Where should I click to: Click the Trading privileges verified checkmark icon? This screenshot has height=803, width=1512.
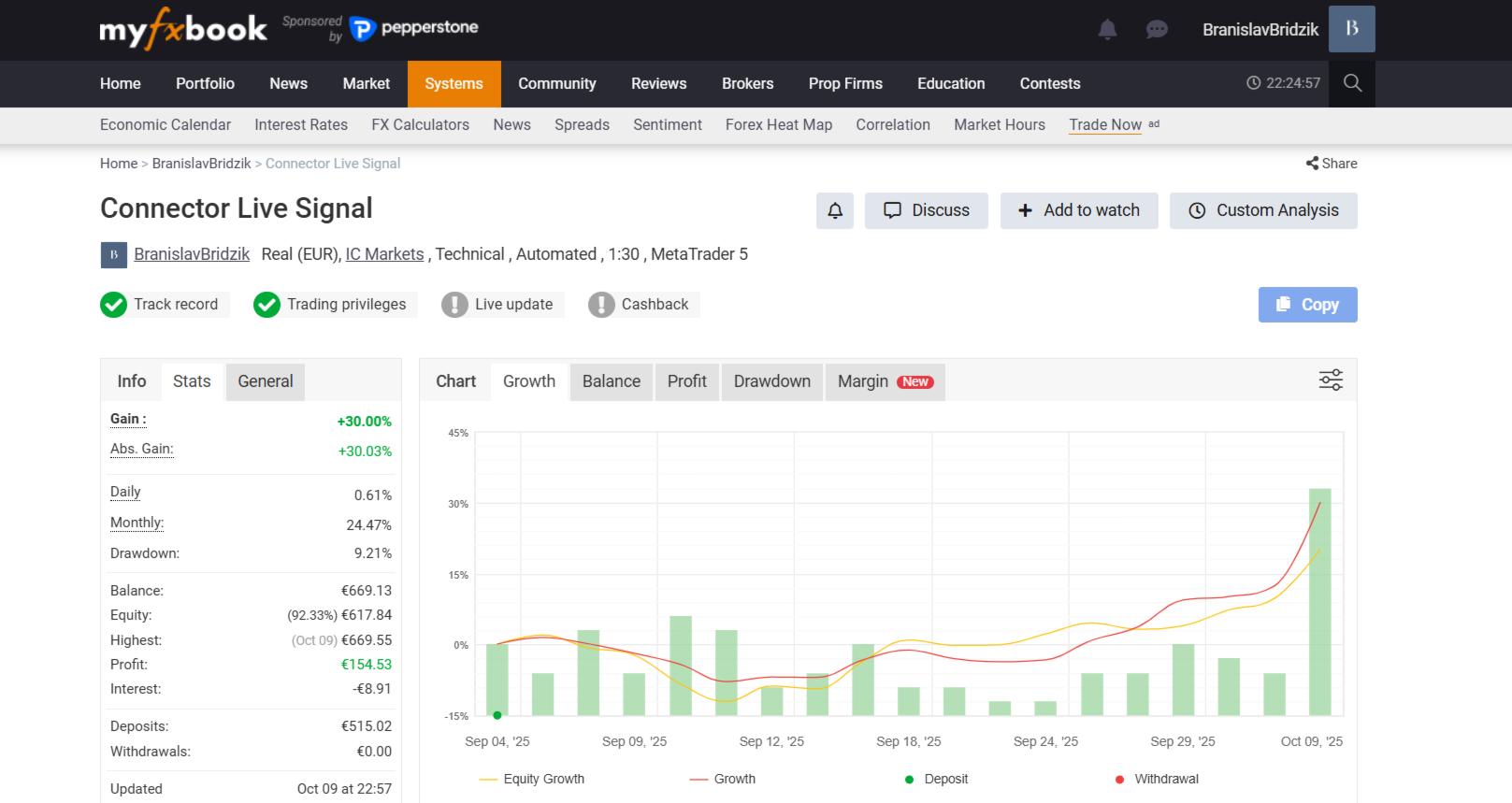266,305
